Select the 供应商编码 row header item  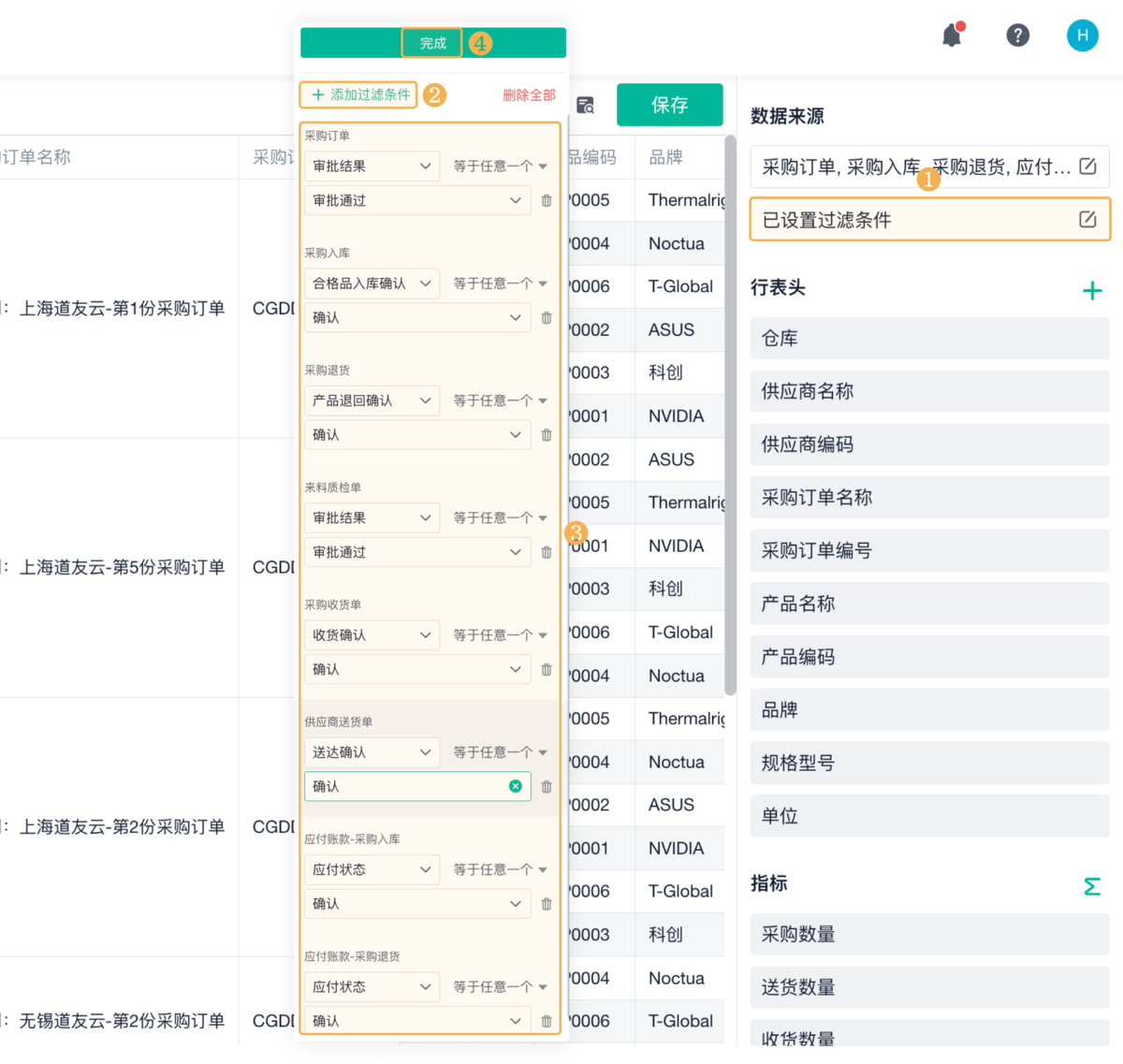coord(929,445)
